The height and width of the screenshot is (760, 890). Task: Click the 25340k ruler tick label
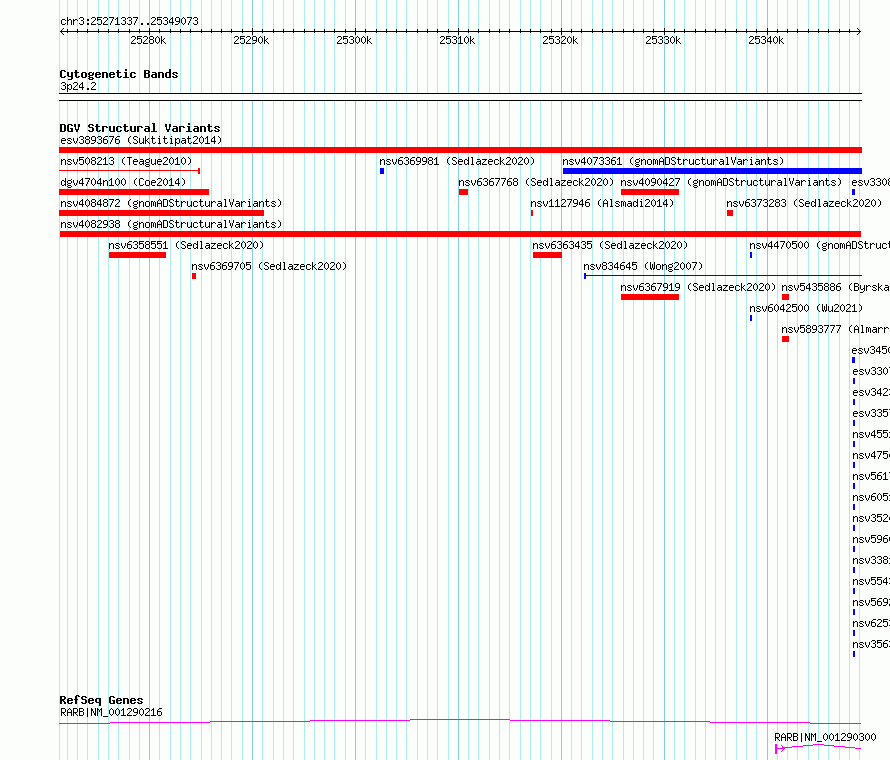(766, 40)
